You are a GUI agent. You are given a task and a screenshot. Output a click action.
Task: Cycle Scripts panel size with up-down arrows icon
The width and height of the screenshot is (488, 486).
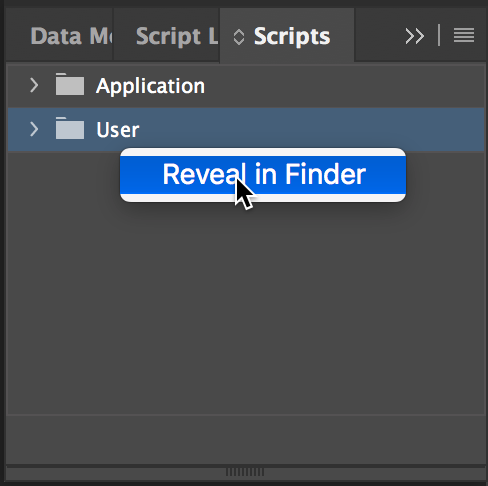pyautogui.click(x=239, y=37)
